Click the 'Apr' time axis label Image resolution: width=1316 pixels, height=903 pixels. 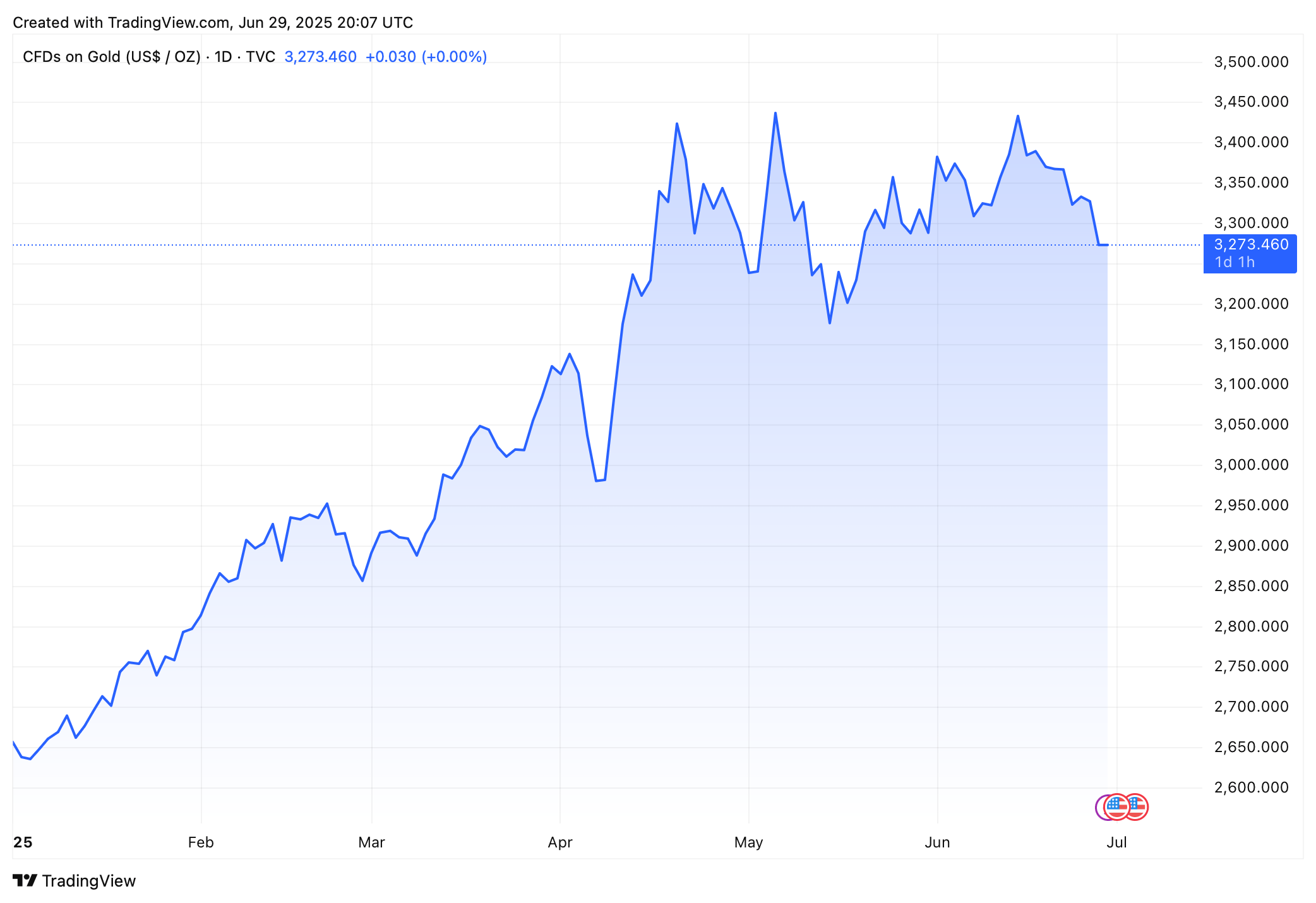560,843
